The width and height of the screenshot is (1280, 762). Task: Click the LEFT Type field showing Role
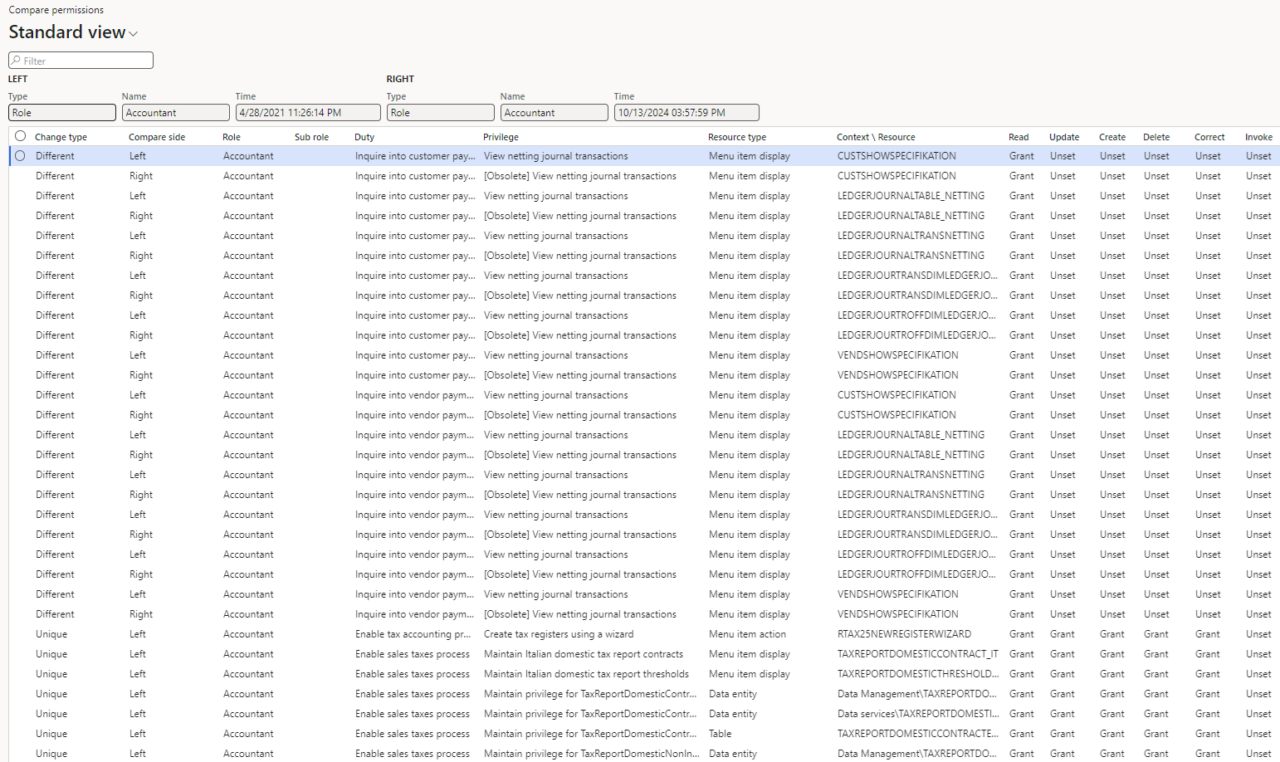pos(62,113)
